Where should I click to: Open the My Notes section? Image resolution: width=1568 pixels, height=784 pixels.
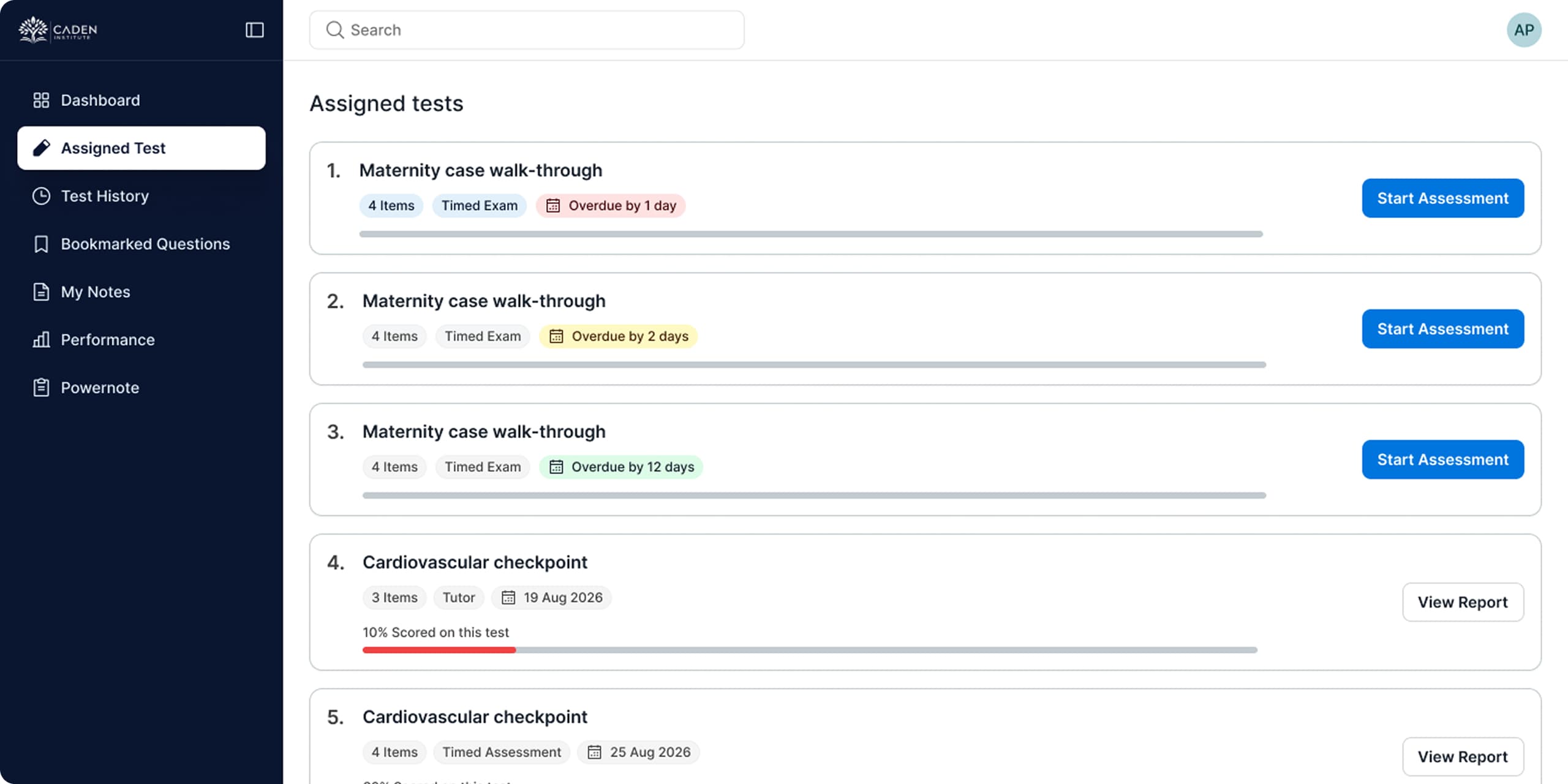(141, 292)
